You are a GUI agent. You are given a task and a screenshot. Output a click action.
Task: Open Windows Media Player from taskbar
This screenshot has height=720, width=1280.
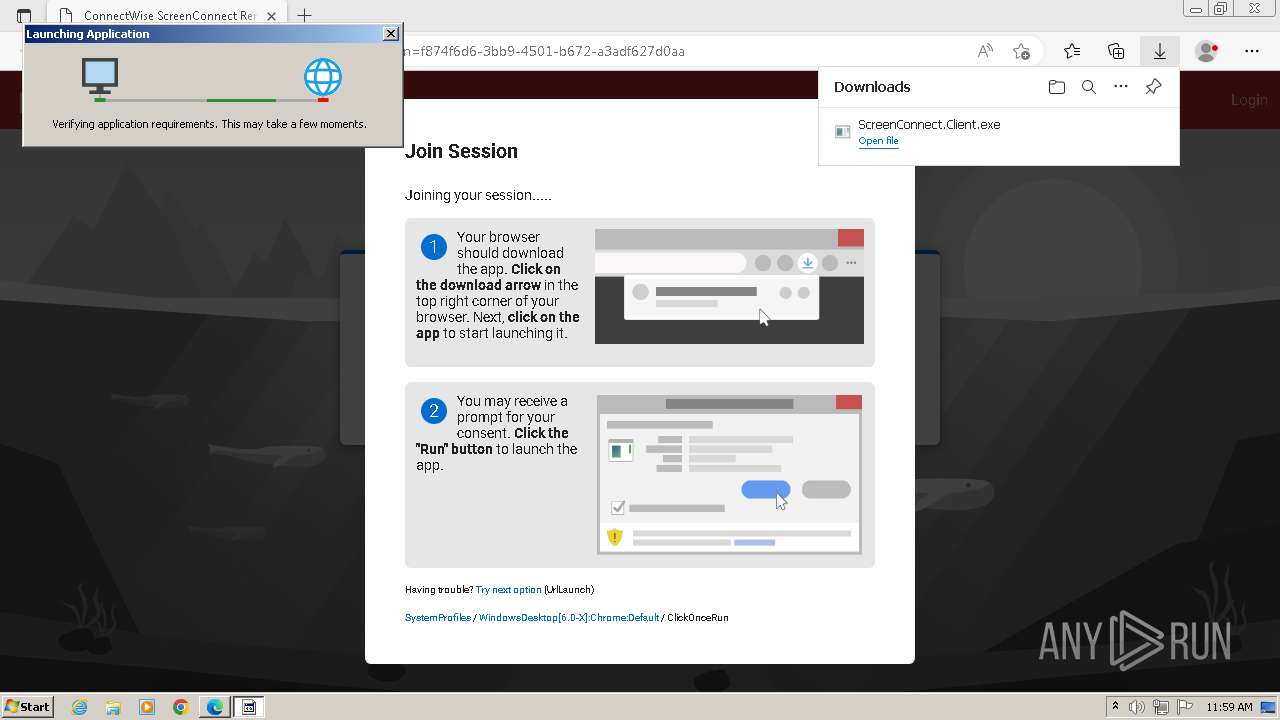click(x=147, y=707)
